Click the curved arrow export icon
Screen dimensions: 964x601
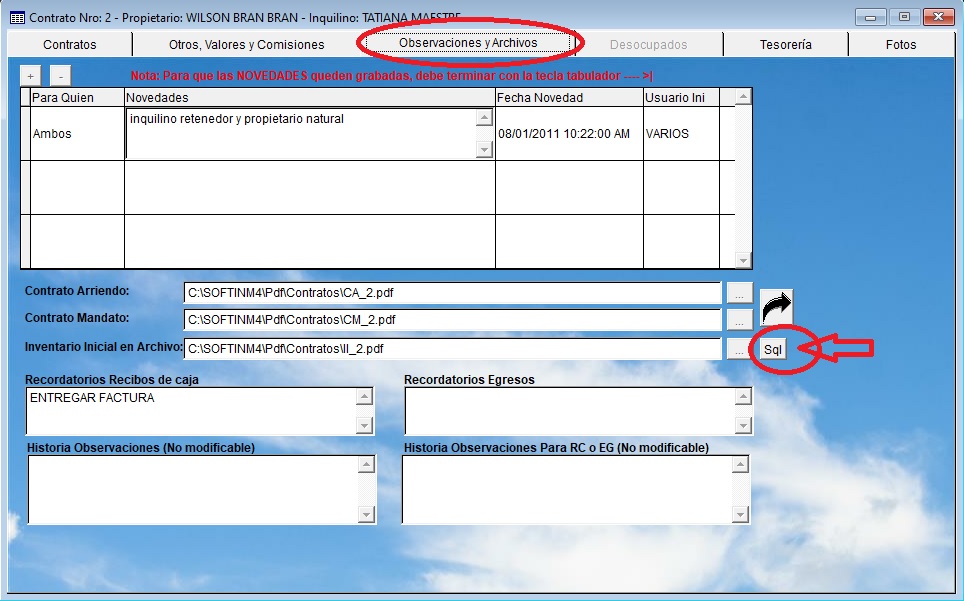click(x=776, y=306)
